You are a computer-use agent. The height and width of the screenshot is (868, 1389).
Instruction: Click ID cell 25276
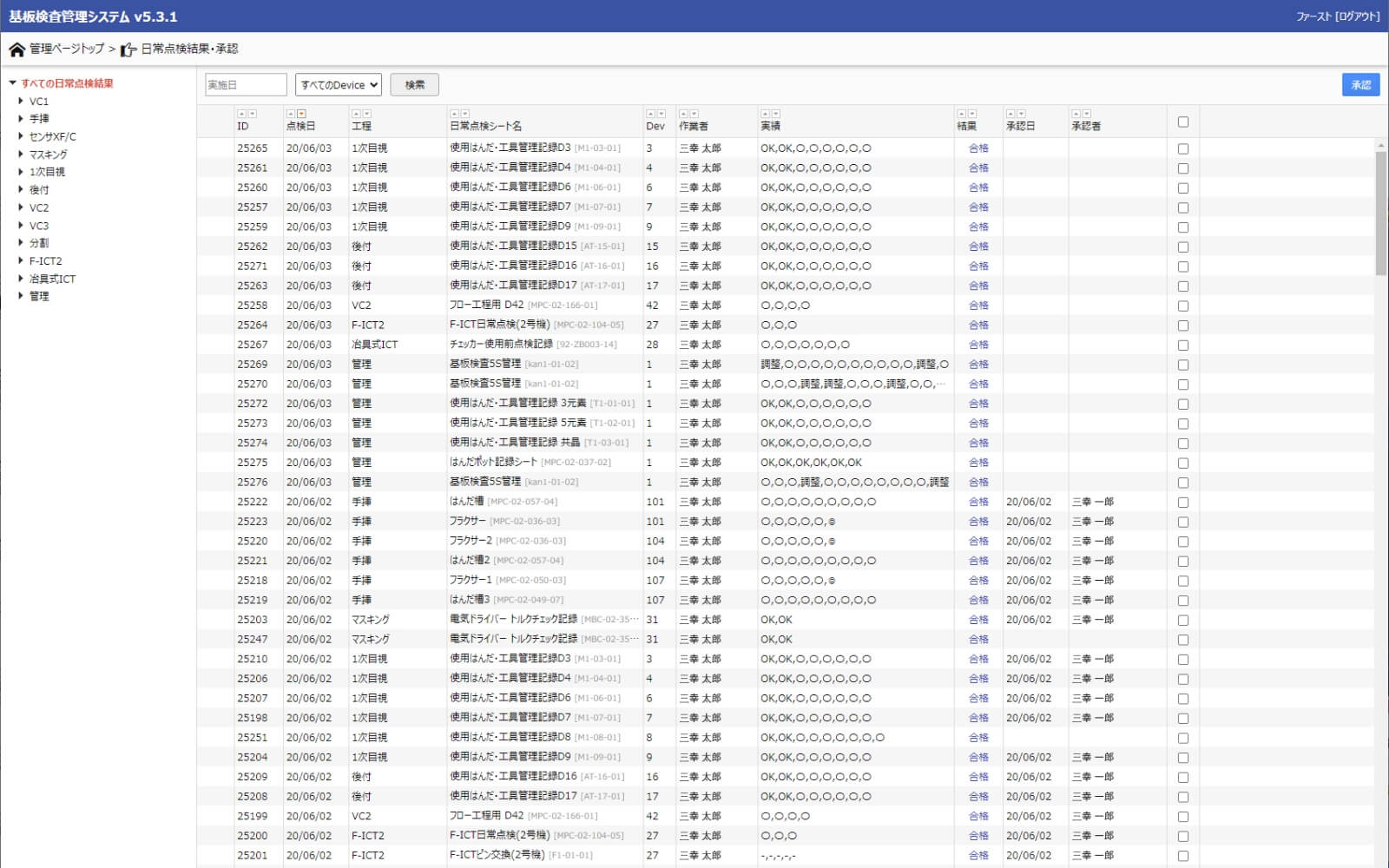[x=253, y=483]
